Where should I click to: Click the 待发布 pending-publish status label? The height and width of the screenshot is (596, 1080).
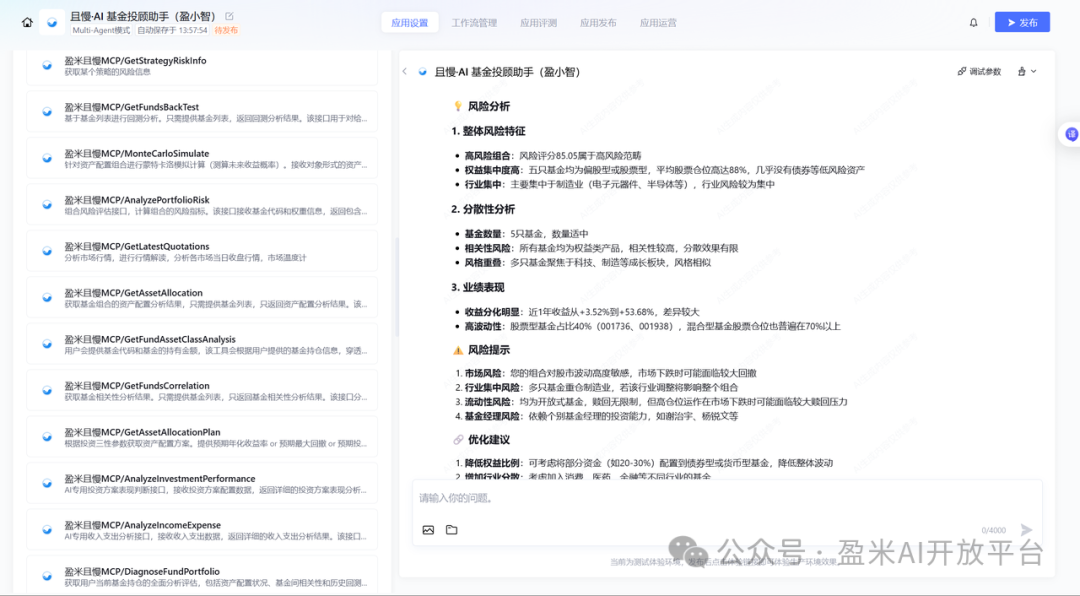point(226,30)
